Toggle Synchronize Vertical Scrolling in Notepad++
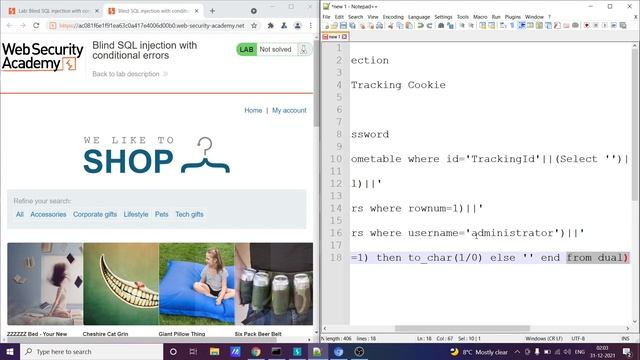Viewport: 640px width, 360px height. (x=482, y=25)
